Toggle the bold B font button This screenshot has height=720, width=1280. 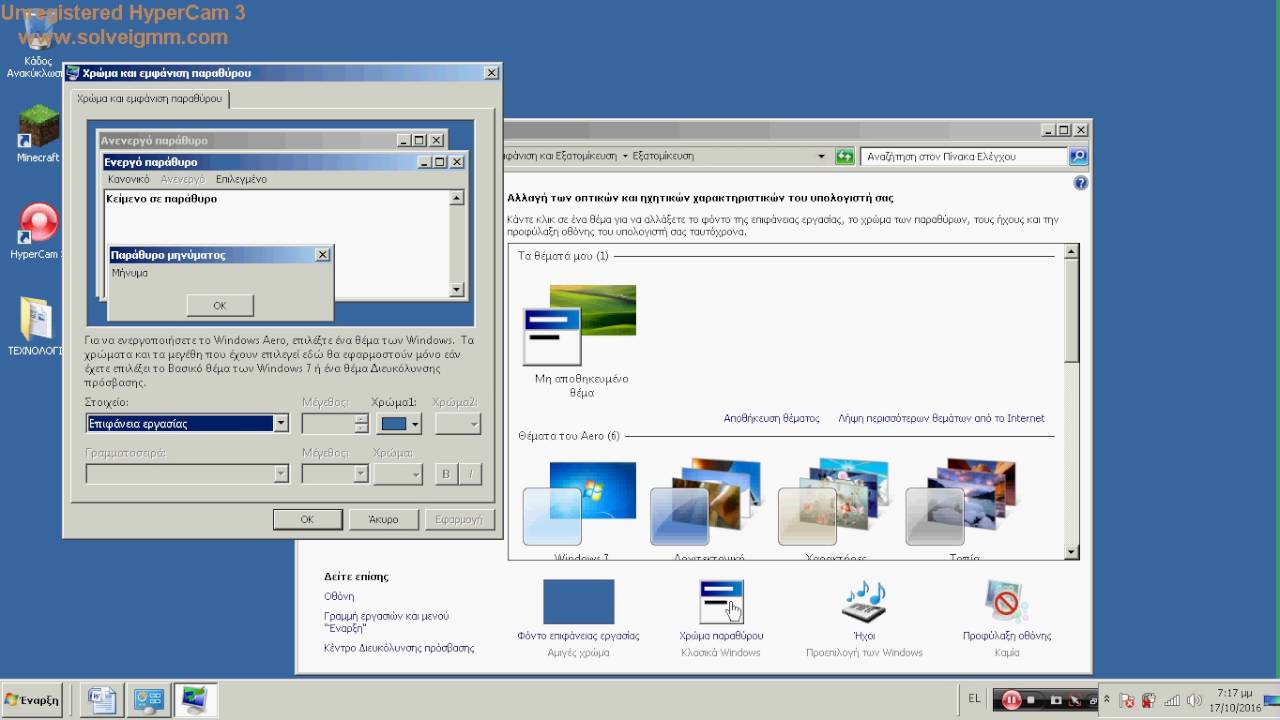pos(446,474)
